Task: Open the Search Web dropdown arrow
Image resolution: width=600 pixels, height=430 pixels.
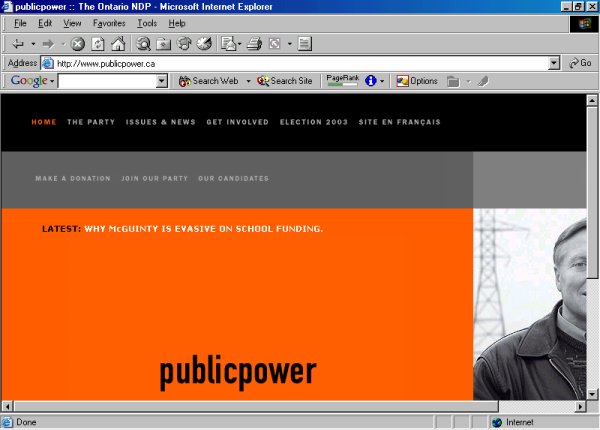Action: 248,81
